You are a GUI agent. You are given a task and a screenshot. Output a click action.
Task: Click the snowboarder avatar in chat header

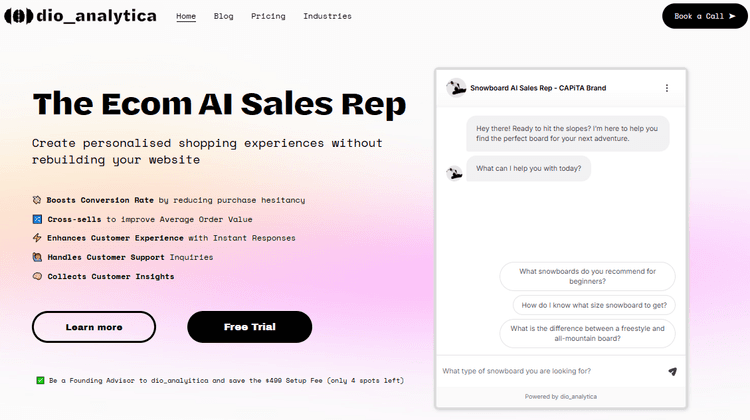tap(456, 88)
